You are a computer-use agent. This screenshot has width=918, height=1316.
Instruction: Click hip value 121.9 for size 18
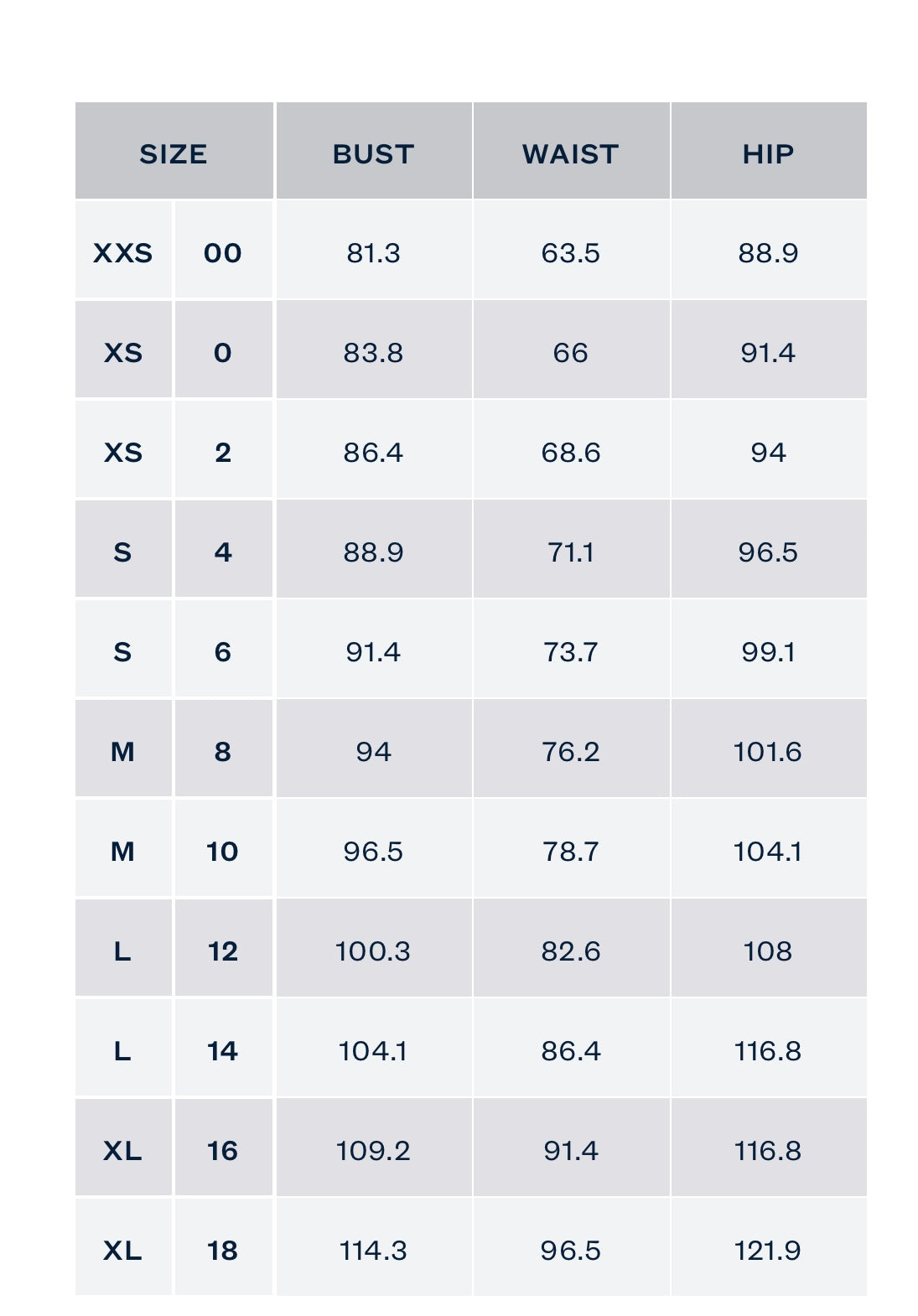tap(768, 1250)
